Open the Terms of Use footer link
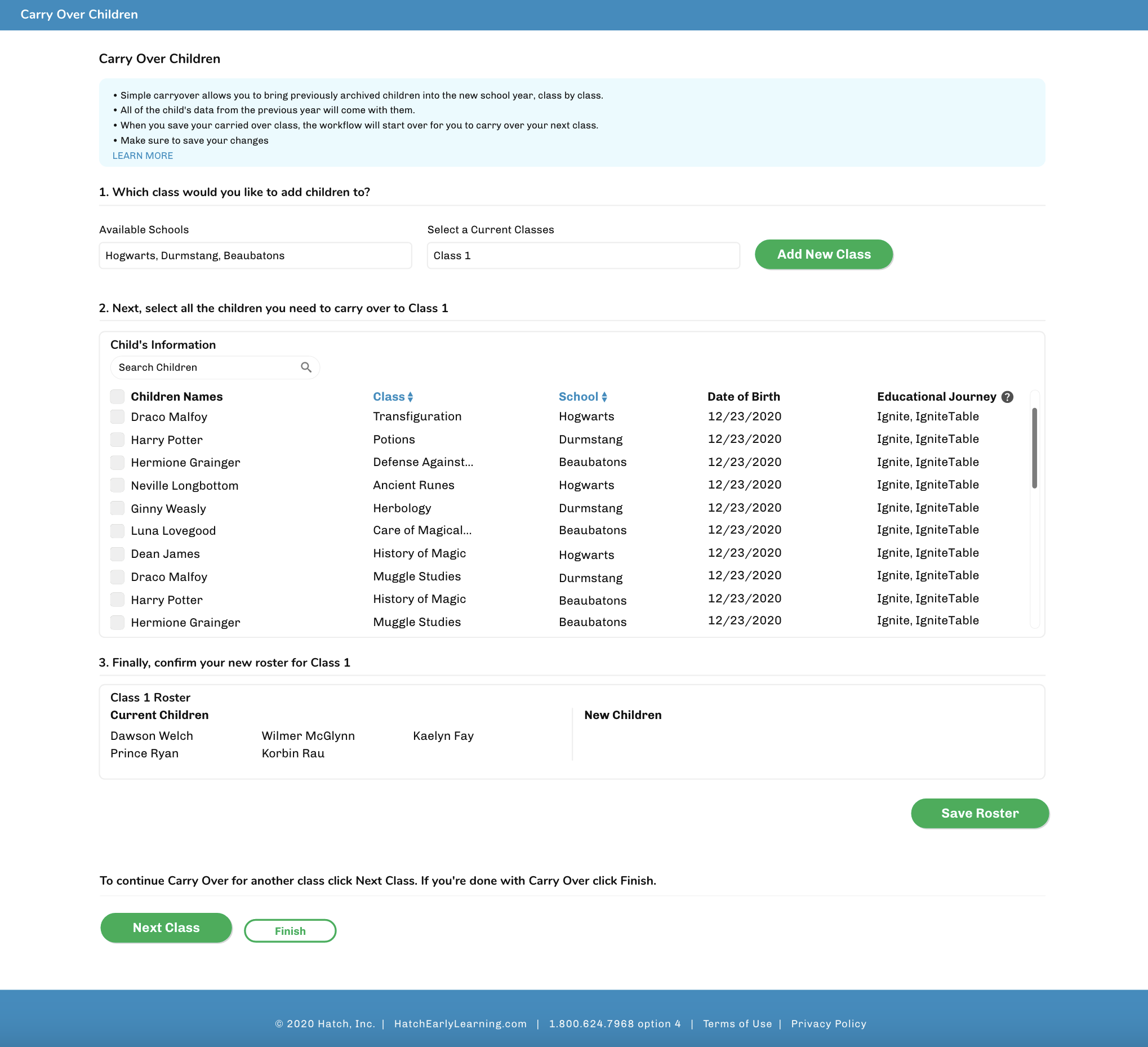 (737, 1024)
